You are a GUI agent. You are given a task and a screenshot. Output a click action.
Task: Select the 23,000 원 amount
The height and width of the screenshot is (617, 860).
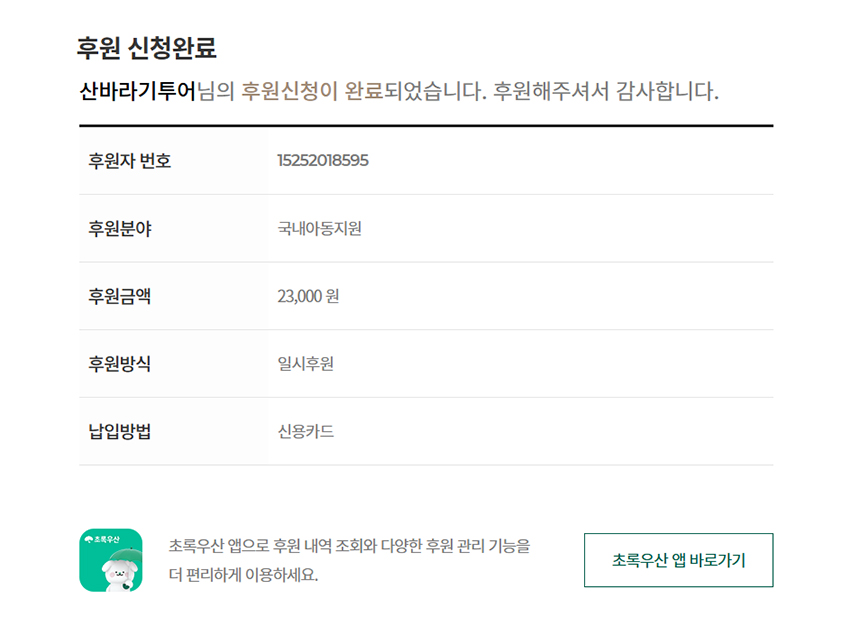308,296
